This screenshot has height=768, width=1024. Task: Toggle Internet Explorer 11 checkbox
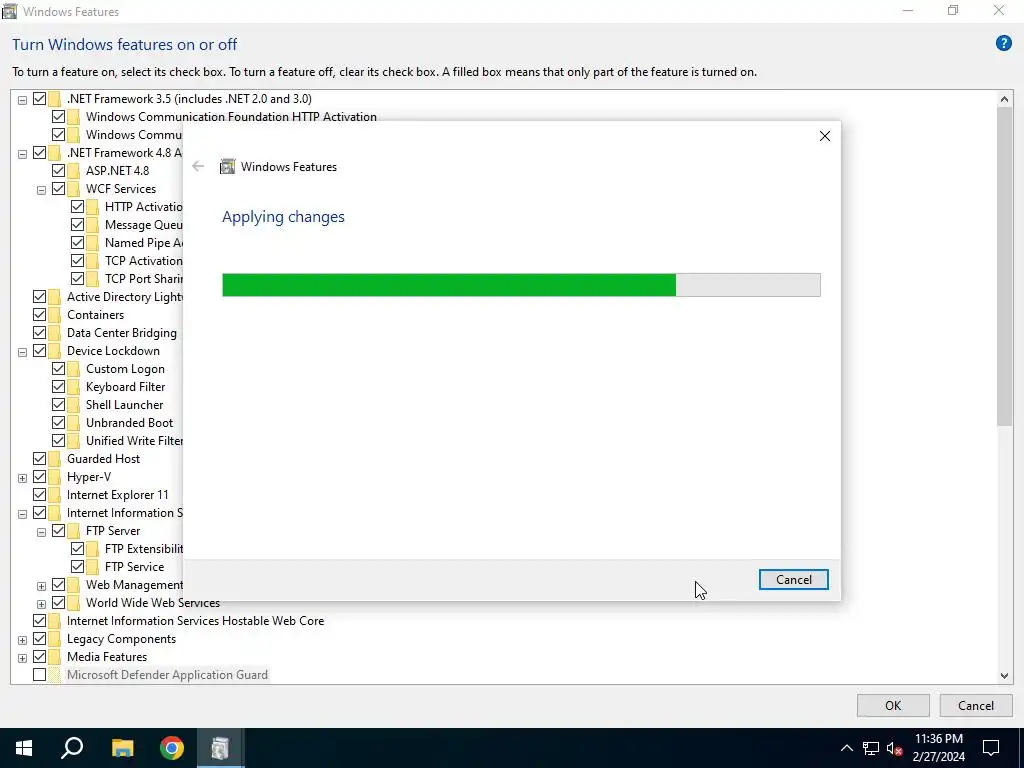(x=39, y=495)
